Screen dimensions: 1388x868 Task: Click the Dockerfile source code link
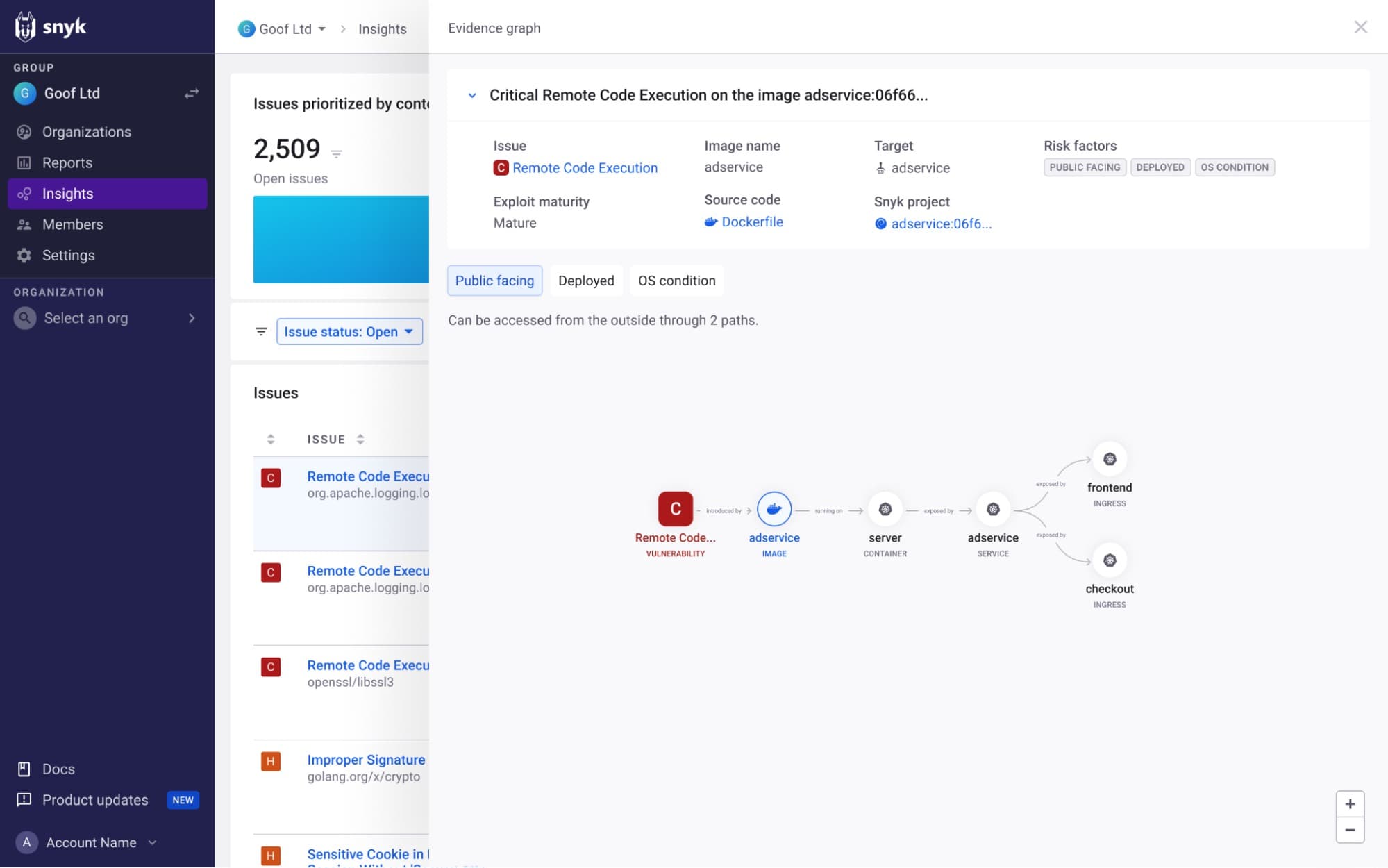click(x=752, y=222)
